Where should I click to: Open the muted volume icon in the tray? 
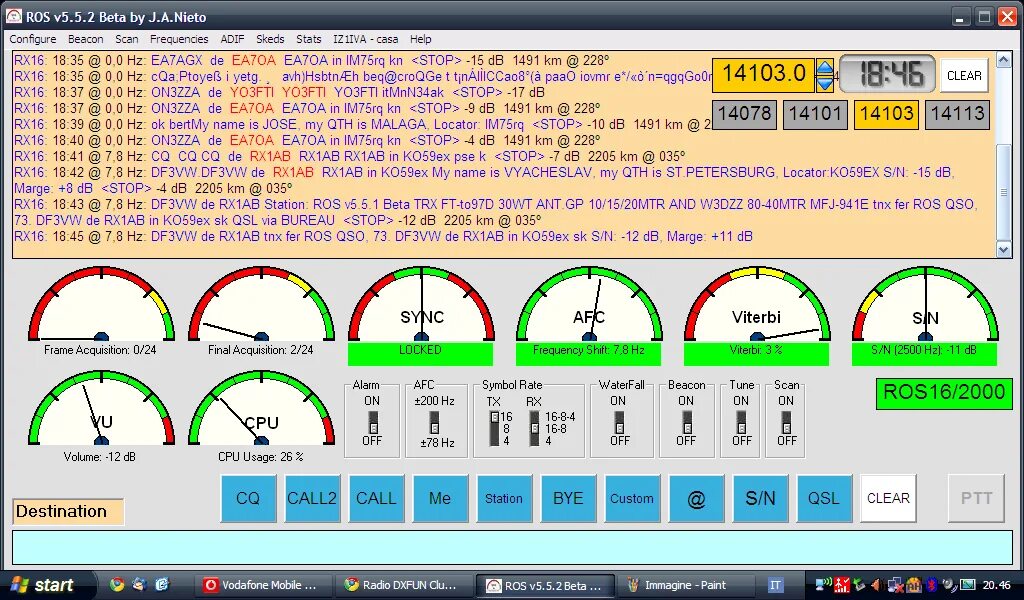click(877, 587)
